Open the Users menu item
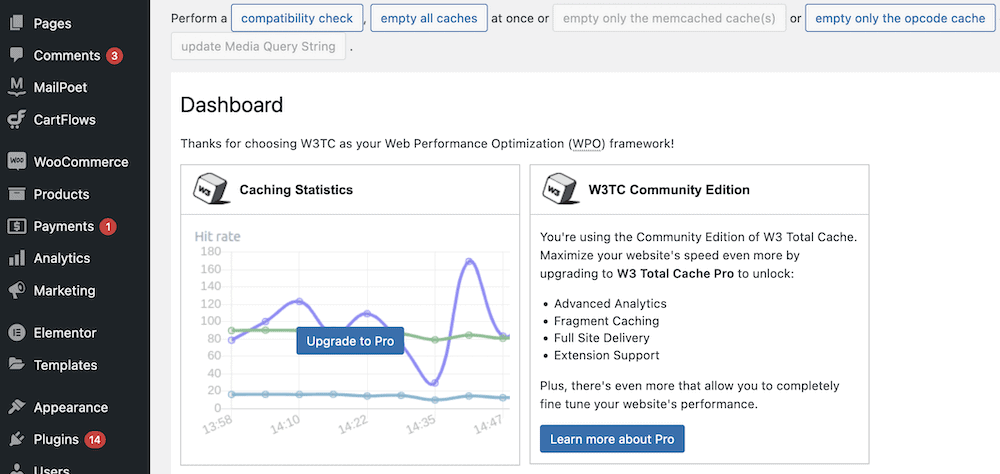The width and height of the screenshot is (1000, 474). coord(51,470)
